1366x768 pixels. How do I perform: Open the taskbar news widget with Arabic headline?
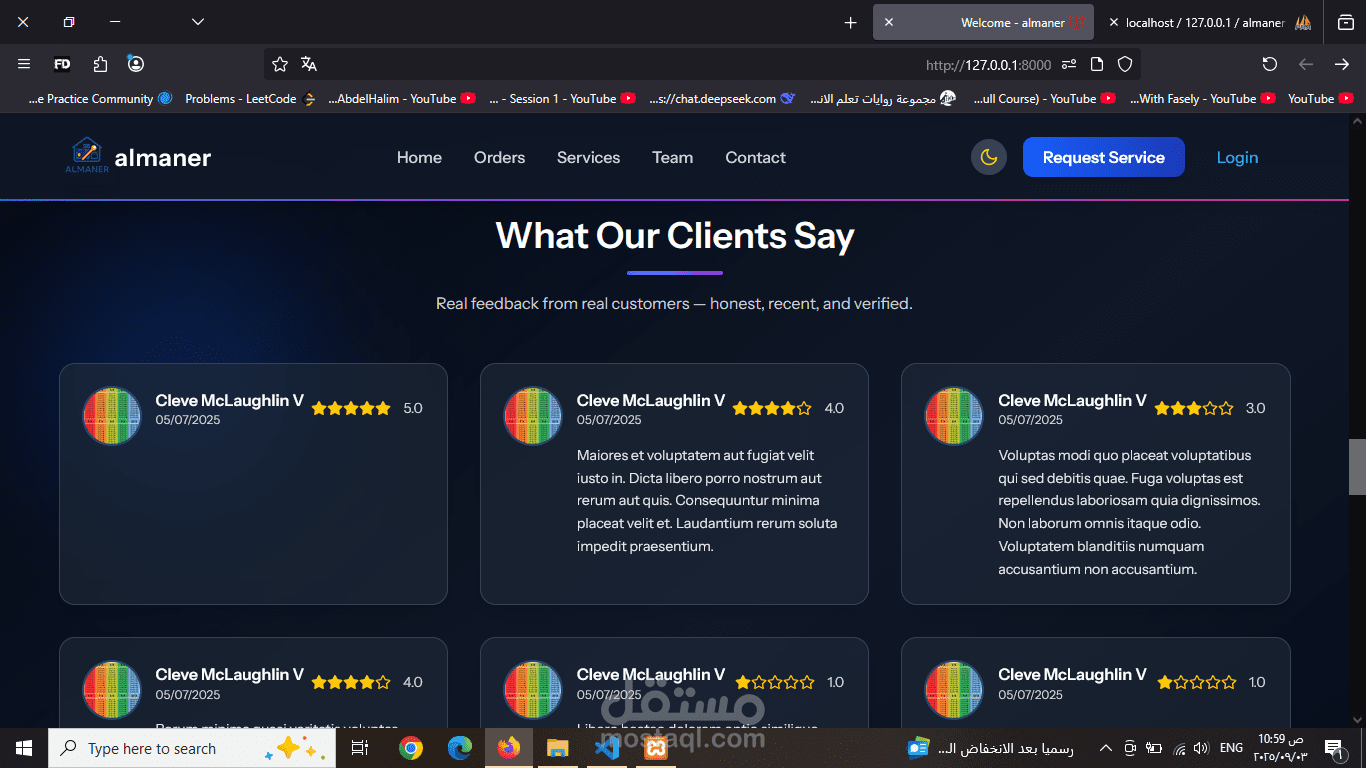[x=990, y=748]
